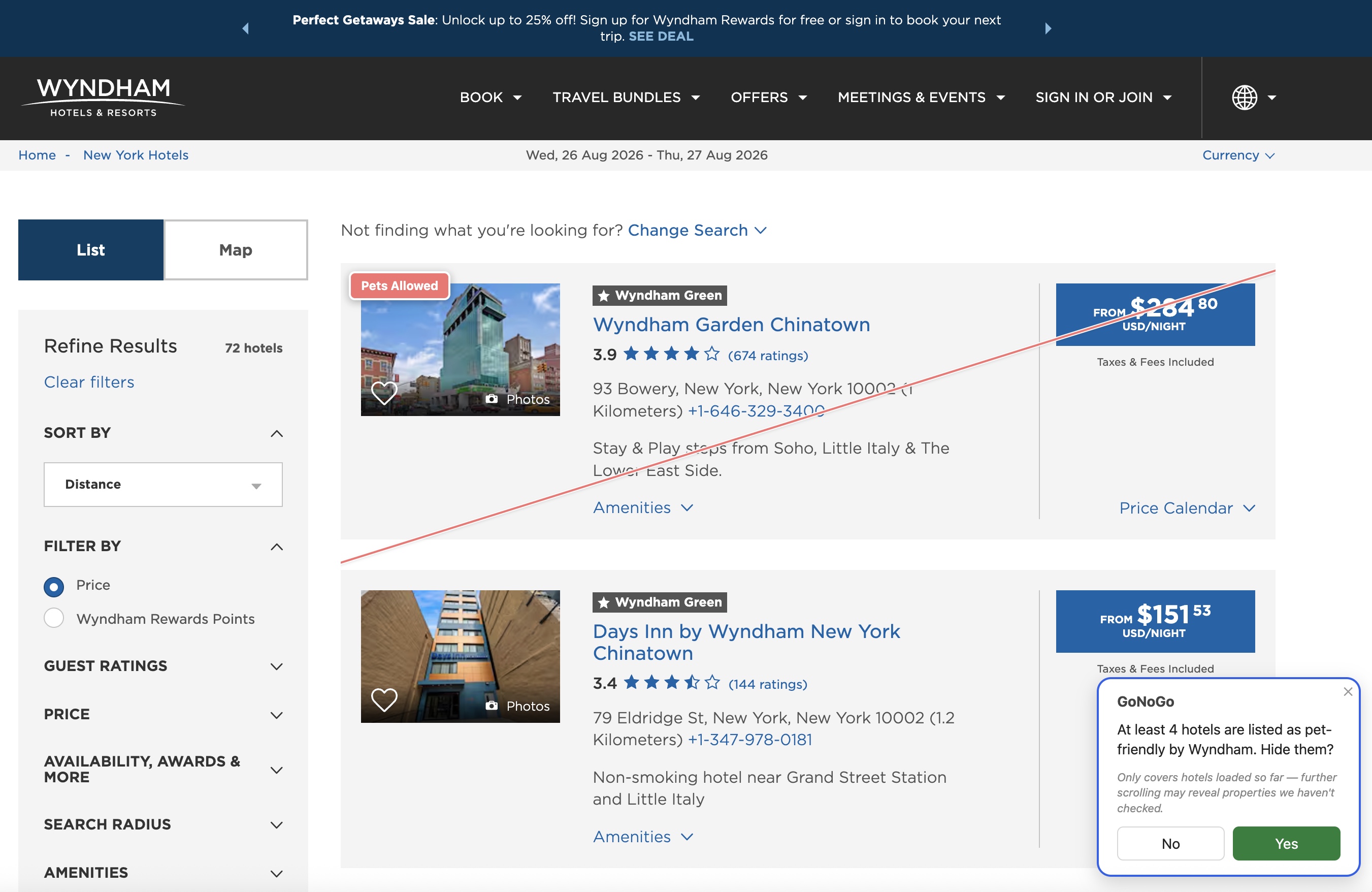
Task: View 674 ratings for Wyndham Garden
Action: [x=768, y=356]
